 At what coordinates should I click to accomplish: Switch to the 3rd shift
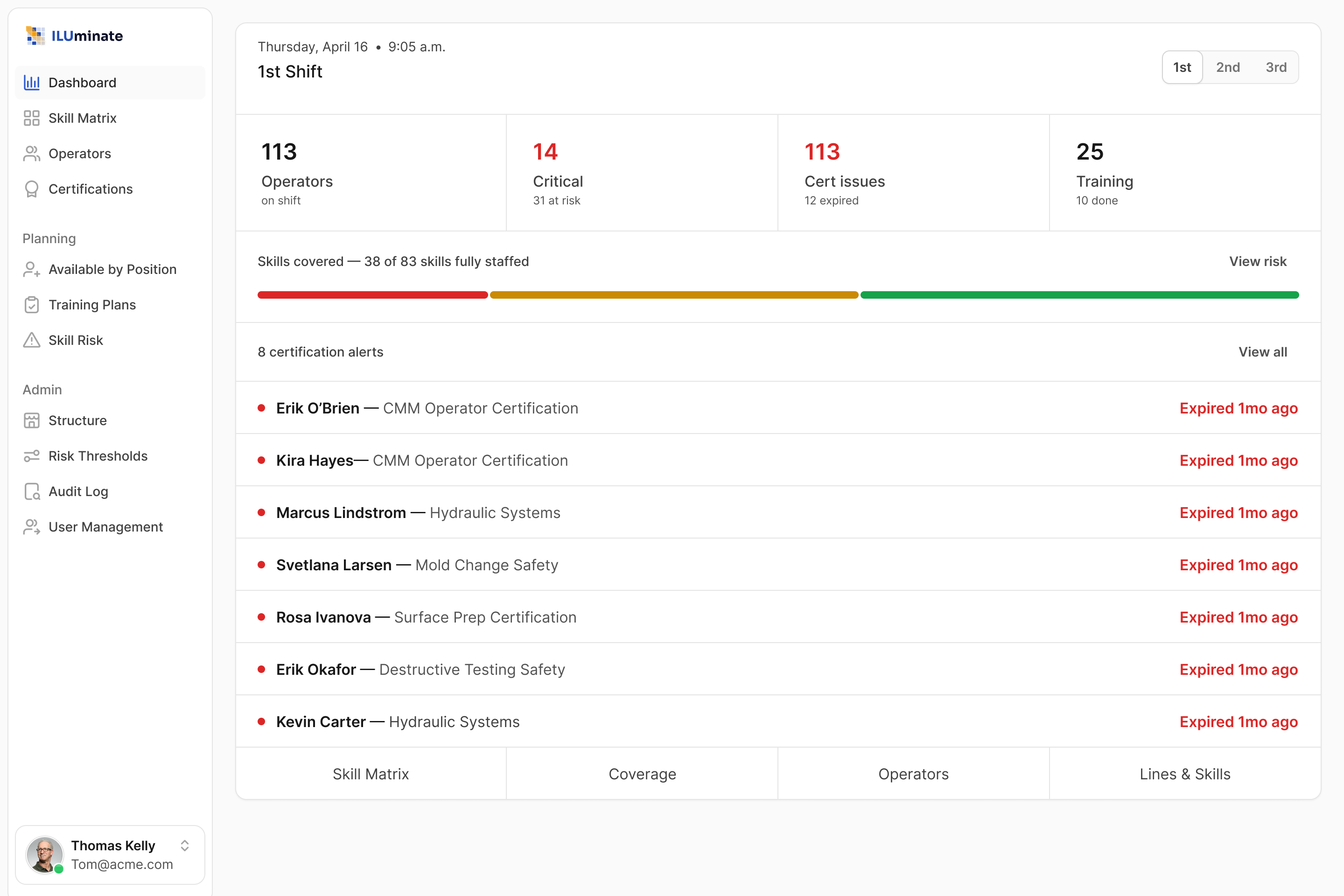pos(1276,67)
